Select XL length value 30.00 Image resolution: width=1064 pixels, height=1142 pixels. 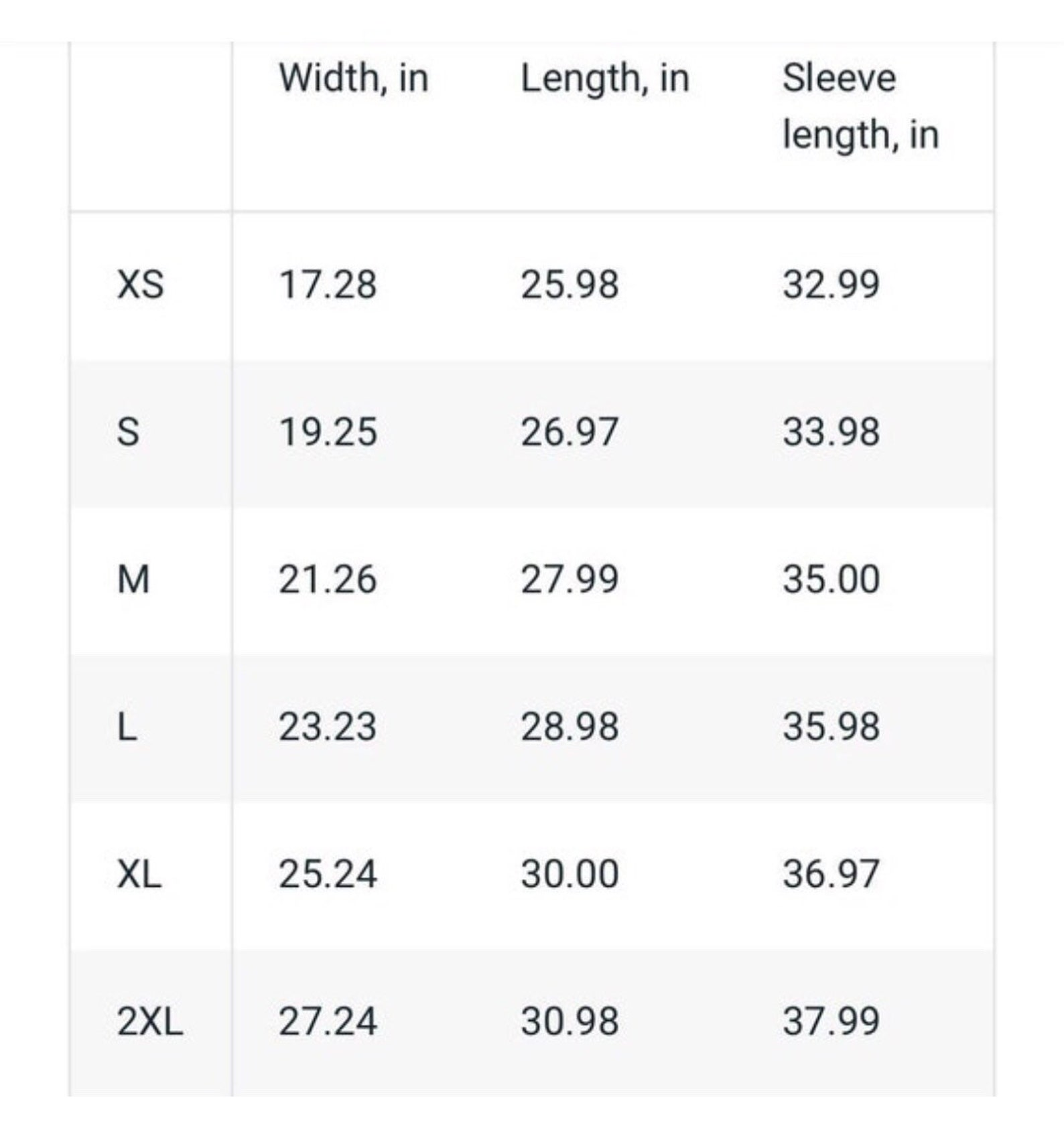pos(570,874)
